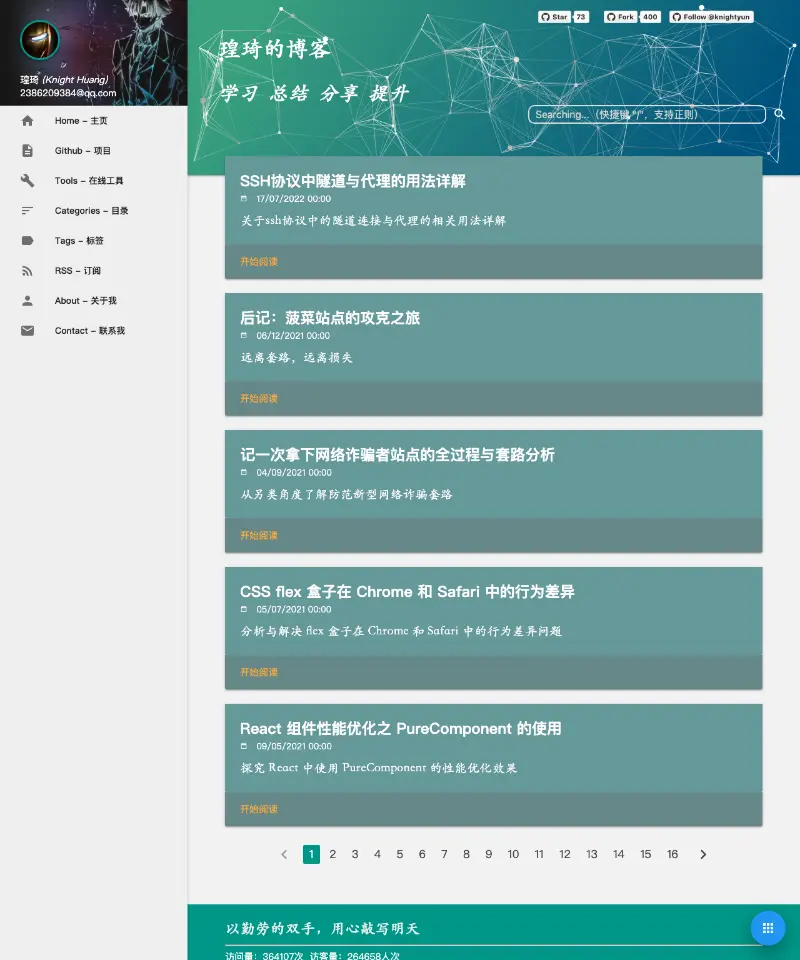
Task: Click 开始阅读 under 菠菜站点 post
Action: 259,399
